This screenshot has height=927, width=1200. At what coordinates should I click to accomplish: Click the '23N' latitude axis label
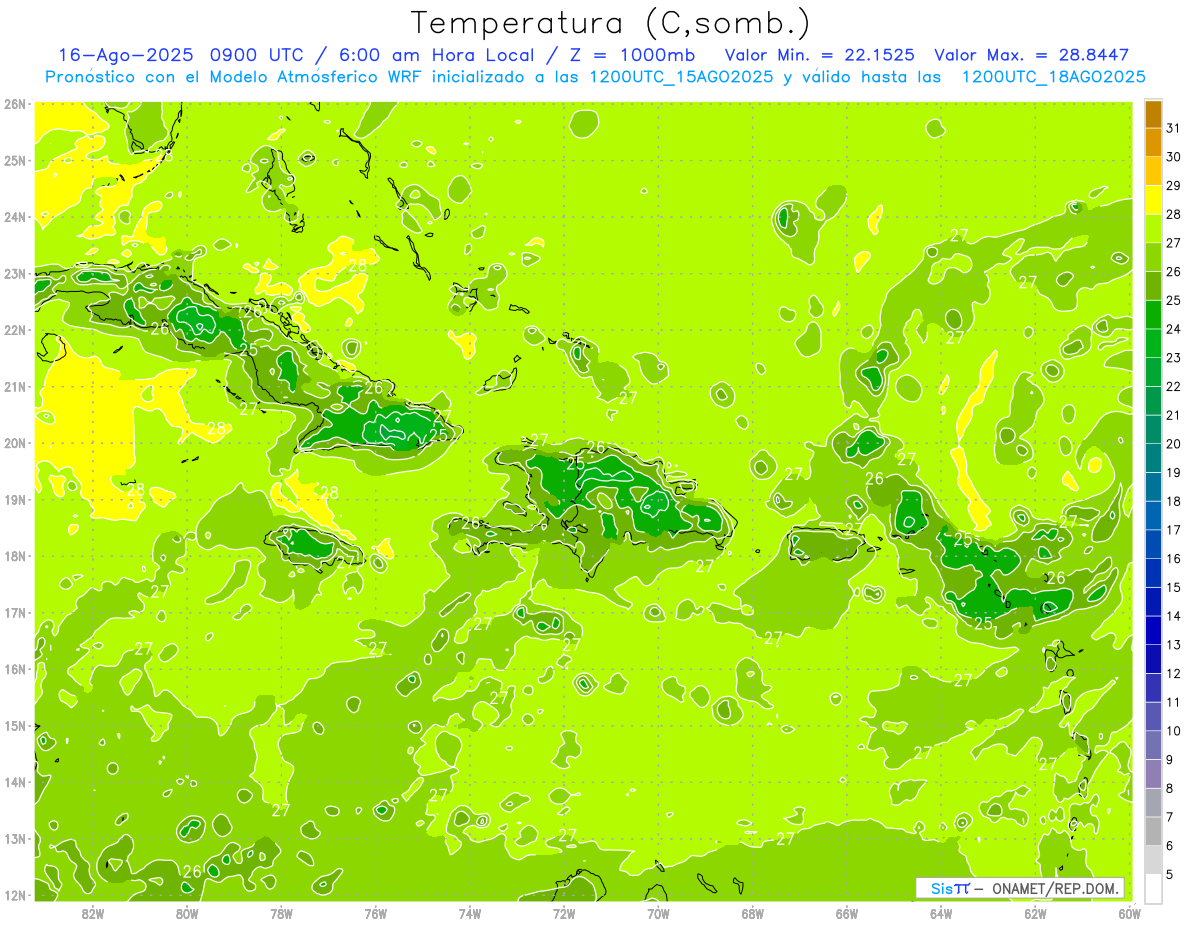pos(15,274)
